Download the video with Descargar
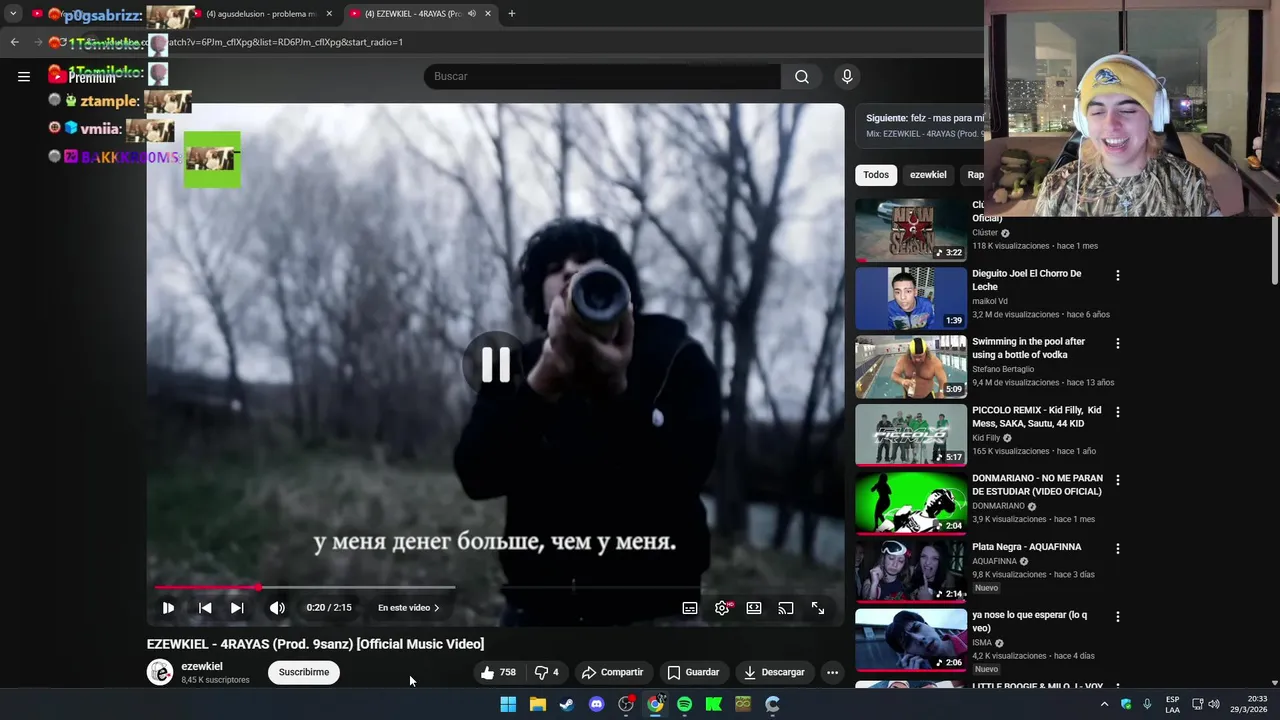This screenshot has height=720, width=1280. click(775, 672)
